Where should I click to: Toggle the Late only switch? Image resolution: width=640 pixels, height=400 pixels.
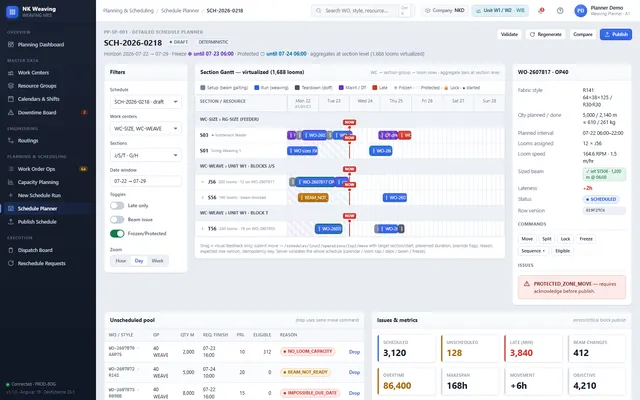117,206
